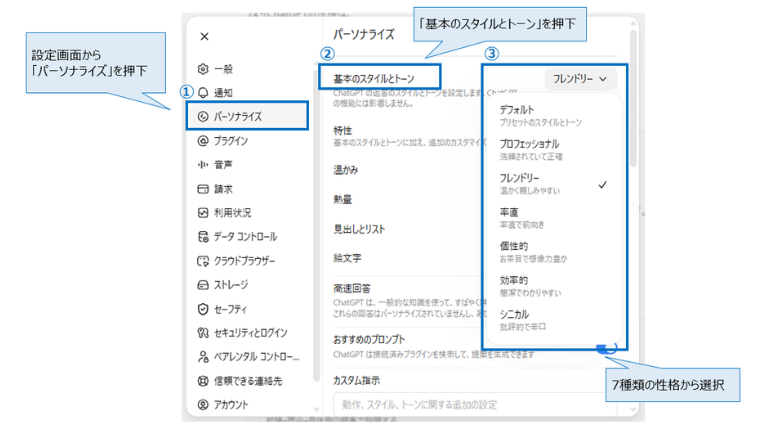This screenshot has width=760, height=428.
Task: Click the settings panel vertical scrollbar
Action: point(633,99)
